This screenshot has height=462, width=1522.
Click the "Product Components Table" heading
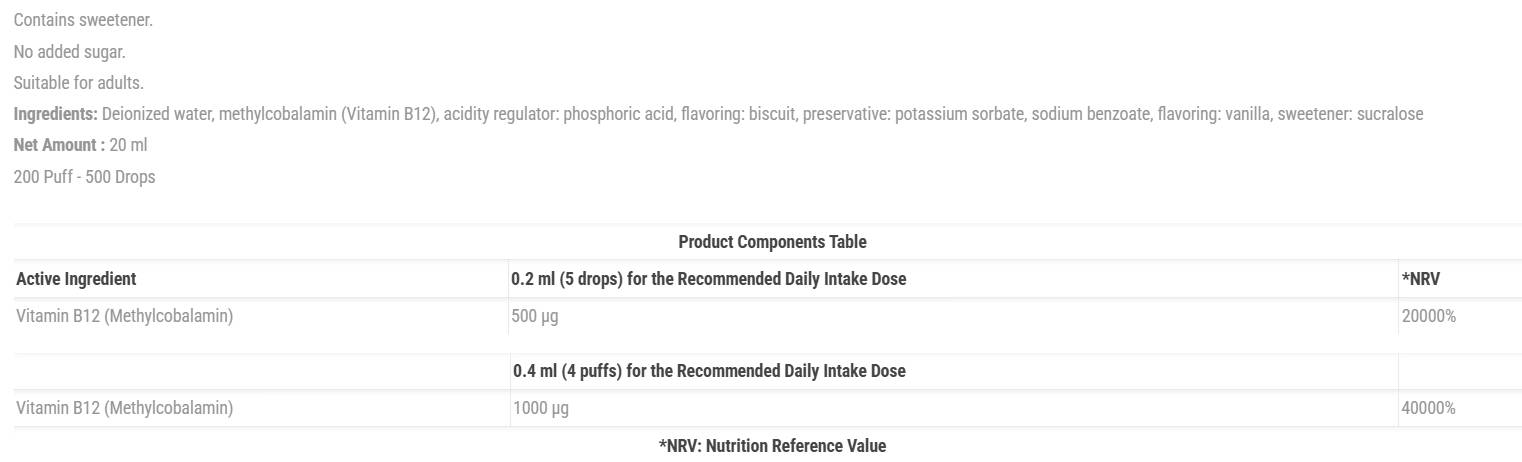[x=772, y=242]
